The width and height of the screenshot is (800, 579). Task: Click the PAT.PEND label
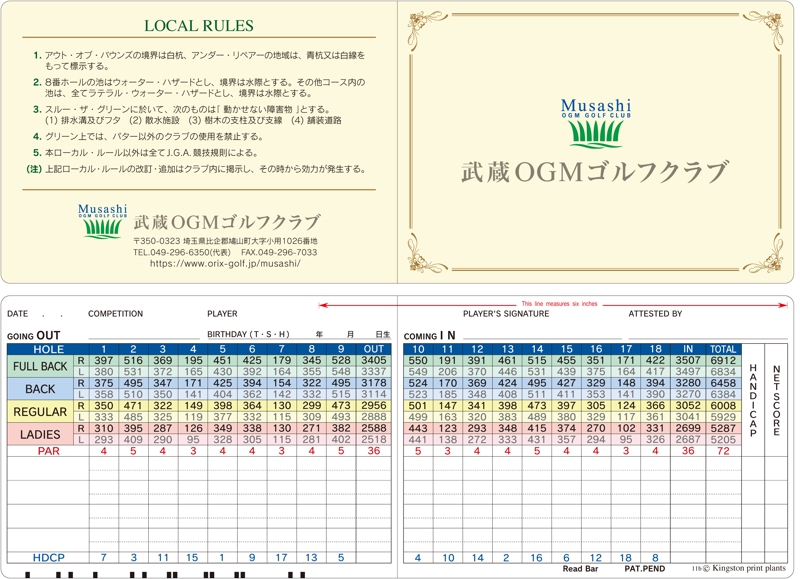pyautogui.click(x=644, y=569)
